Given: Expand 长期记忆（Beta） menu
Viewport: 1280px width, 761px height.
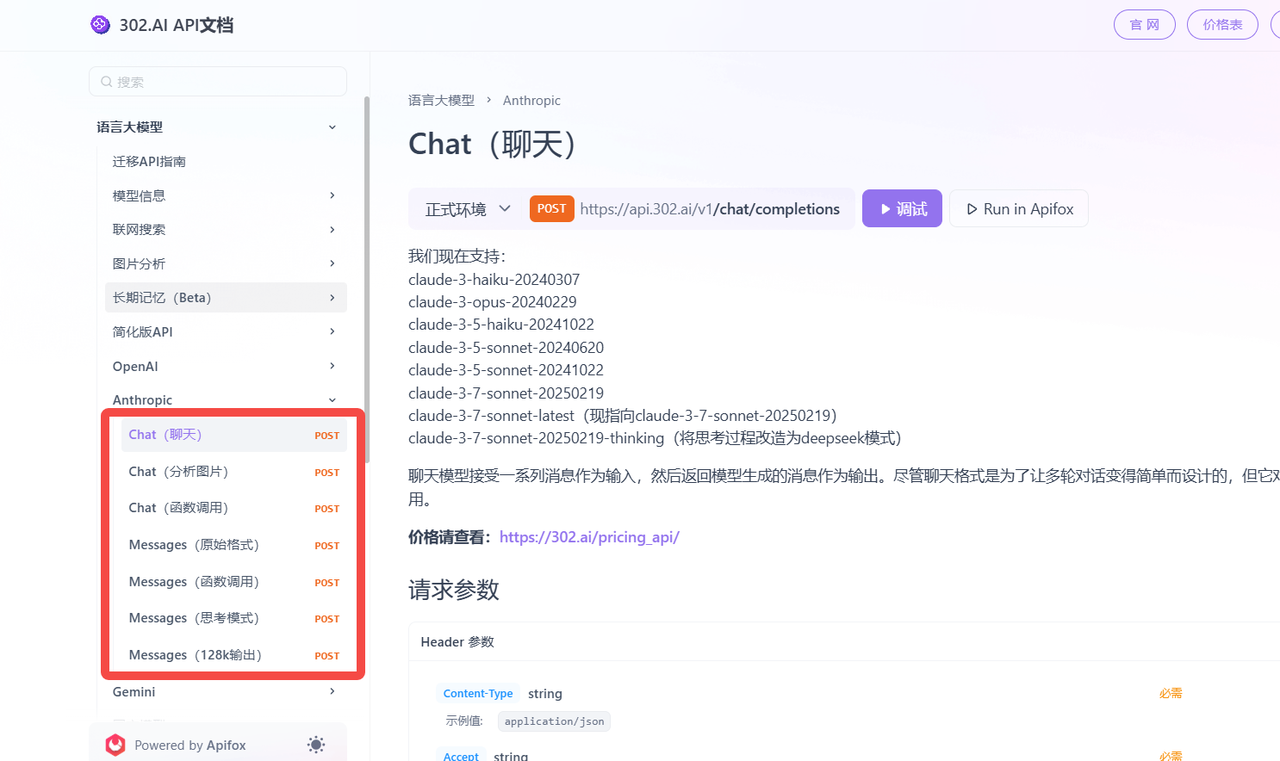Looking at the screenshot, I should [332, 297].
